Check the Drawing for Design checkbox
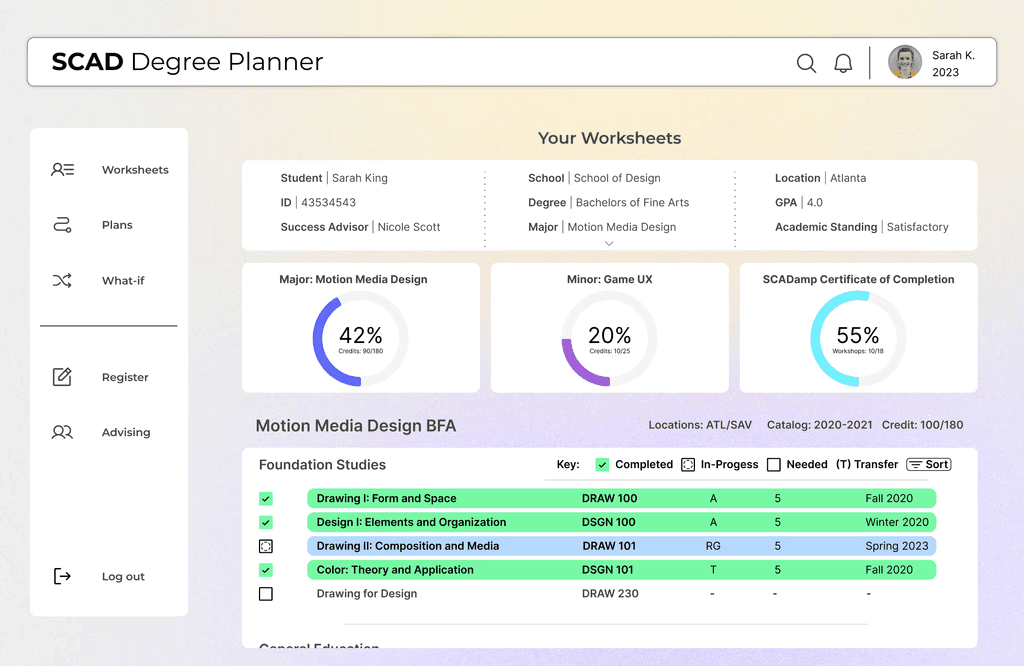1024x666 pixels. (266, 594)
